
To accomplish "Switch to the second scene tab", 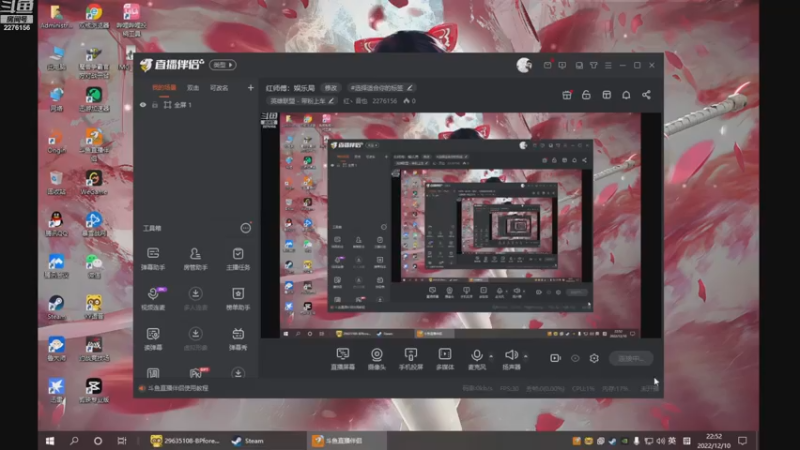I will (x=193, y=88).
